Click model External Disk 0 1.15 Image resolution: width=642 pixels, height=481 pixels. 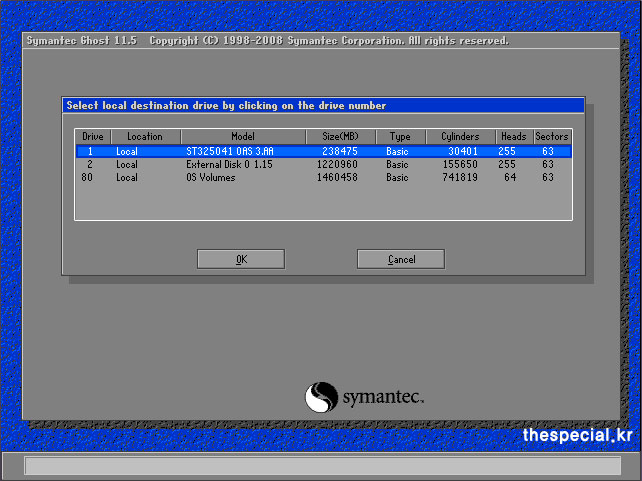click(x=229, y=165)
